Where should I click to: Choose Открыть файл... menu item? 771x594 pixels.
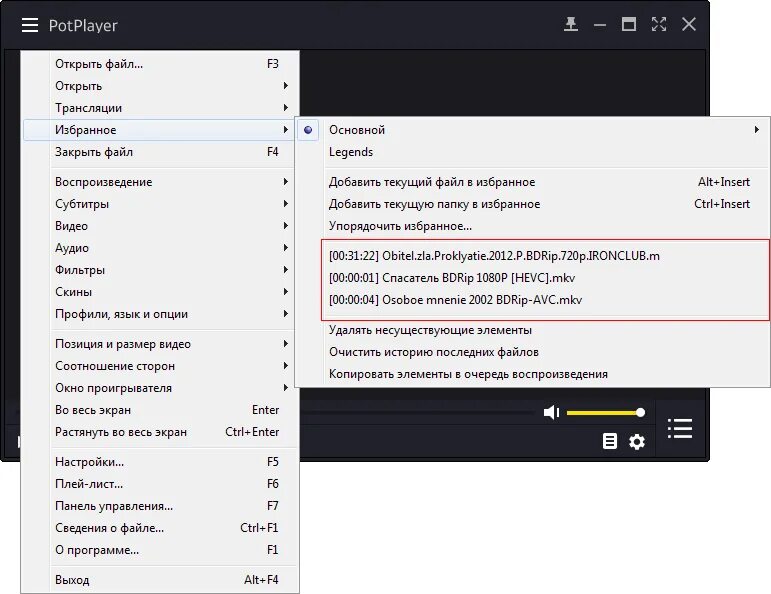coord(161,63)
